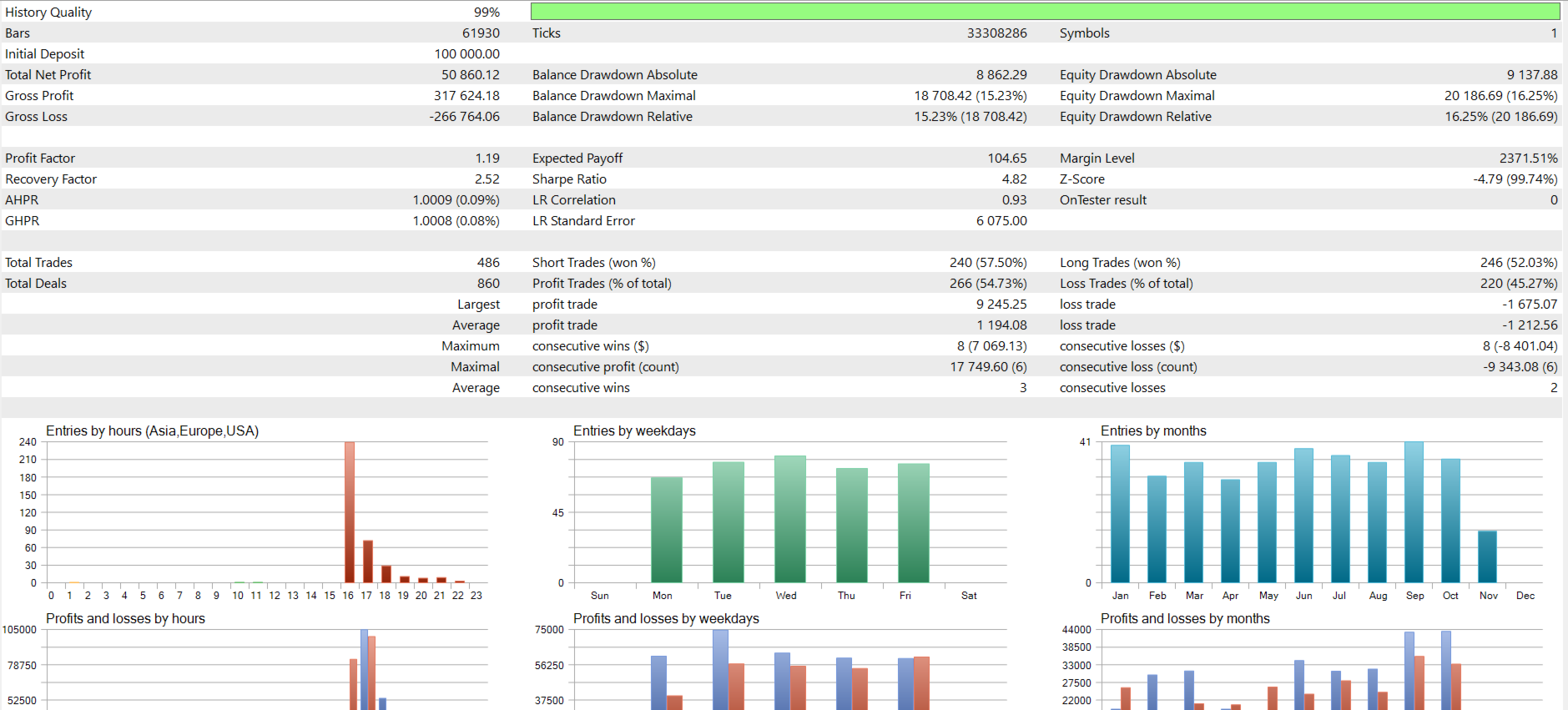Click the tall hour 16 bar in Entries by hours
The height and width of the screenshot is (710, 1568).
click(350, 512)
